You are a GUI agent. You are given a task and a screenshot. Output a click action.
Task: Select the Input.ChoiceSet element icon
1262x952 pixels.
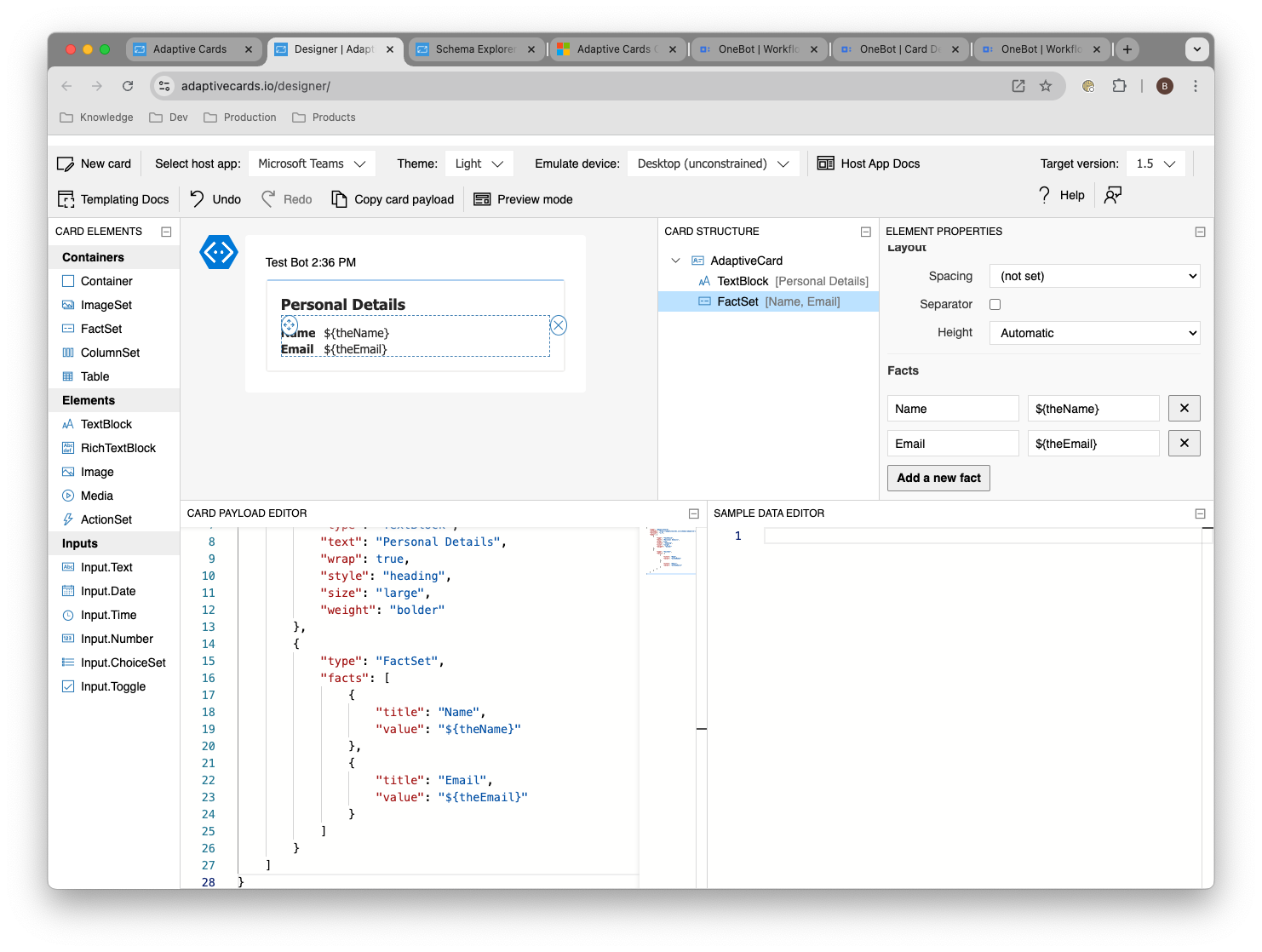[68, 662]
